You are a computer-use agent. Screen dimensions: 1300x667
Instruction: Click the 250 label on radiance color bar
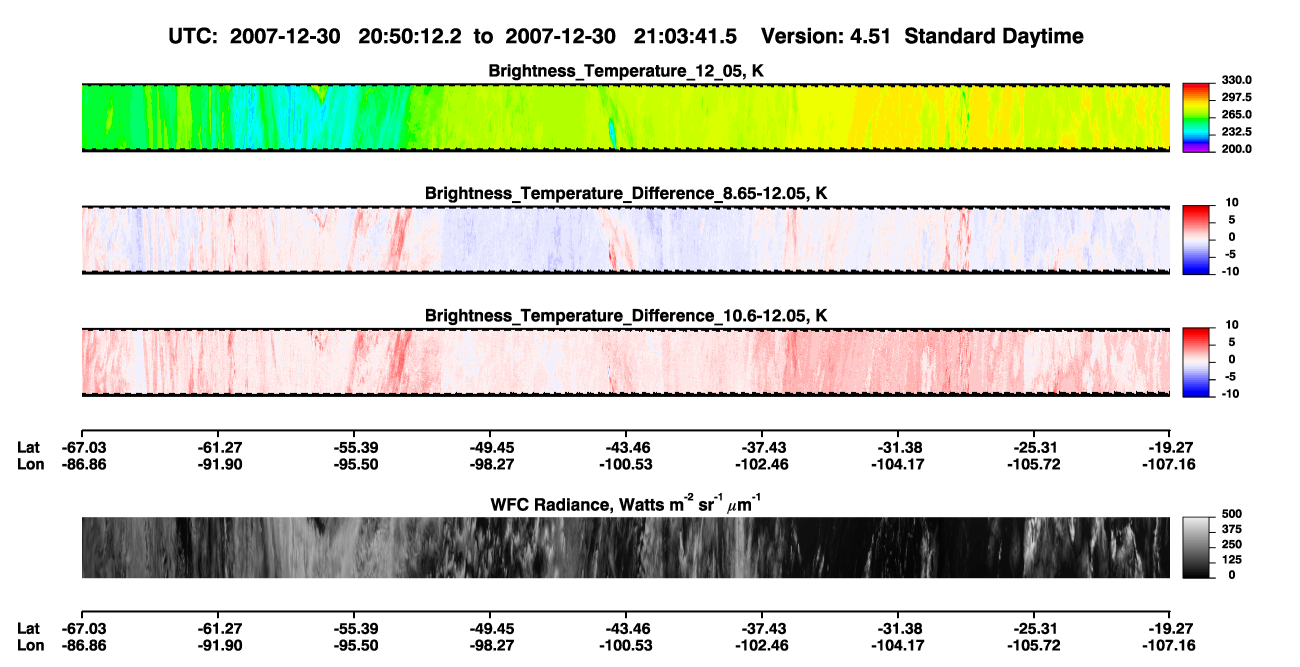tap(1231, 544)
